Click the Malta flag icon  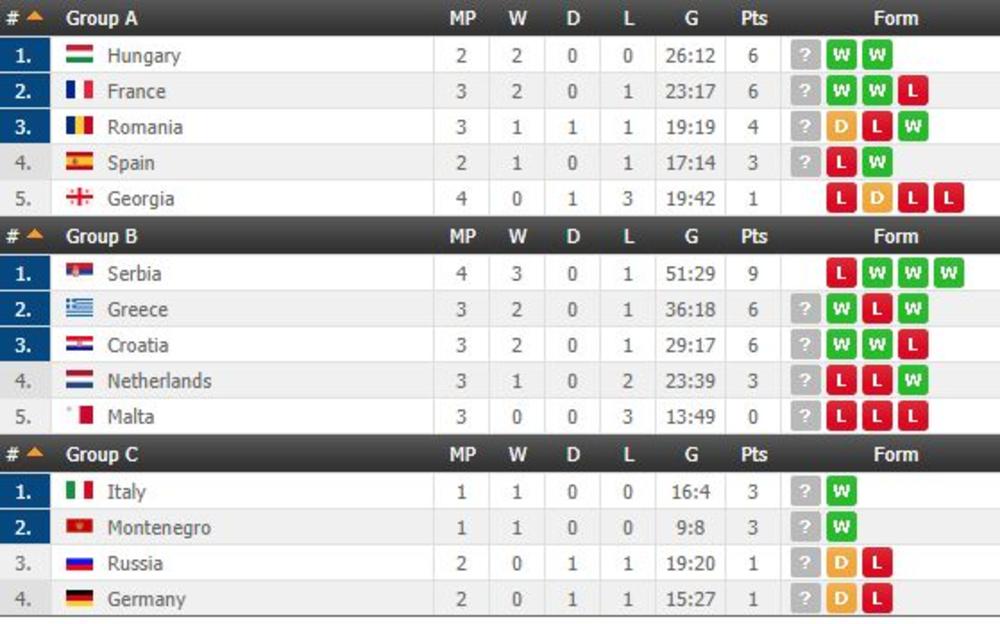tap(79, 416)
